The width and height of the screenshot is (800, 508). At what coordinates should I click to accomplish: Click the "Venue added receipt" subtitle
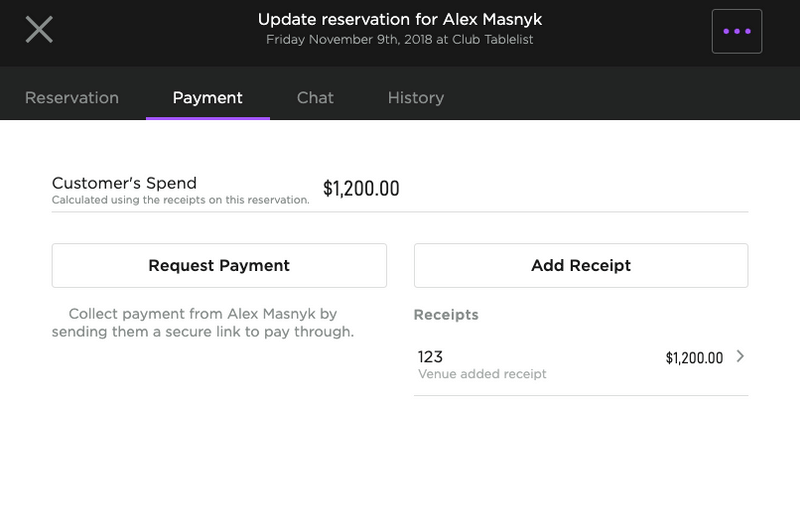482,375
